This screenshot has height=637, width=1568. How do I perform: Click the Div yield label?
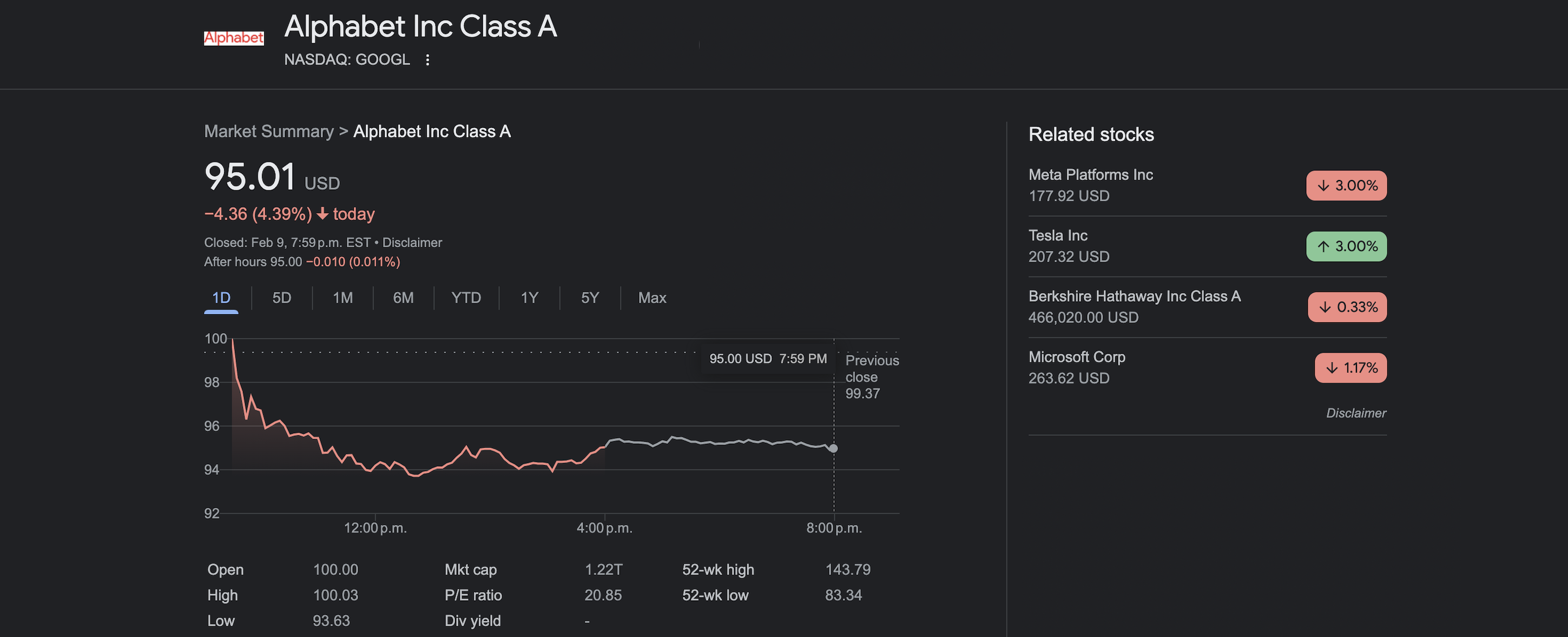click(x=472, y=621)
